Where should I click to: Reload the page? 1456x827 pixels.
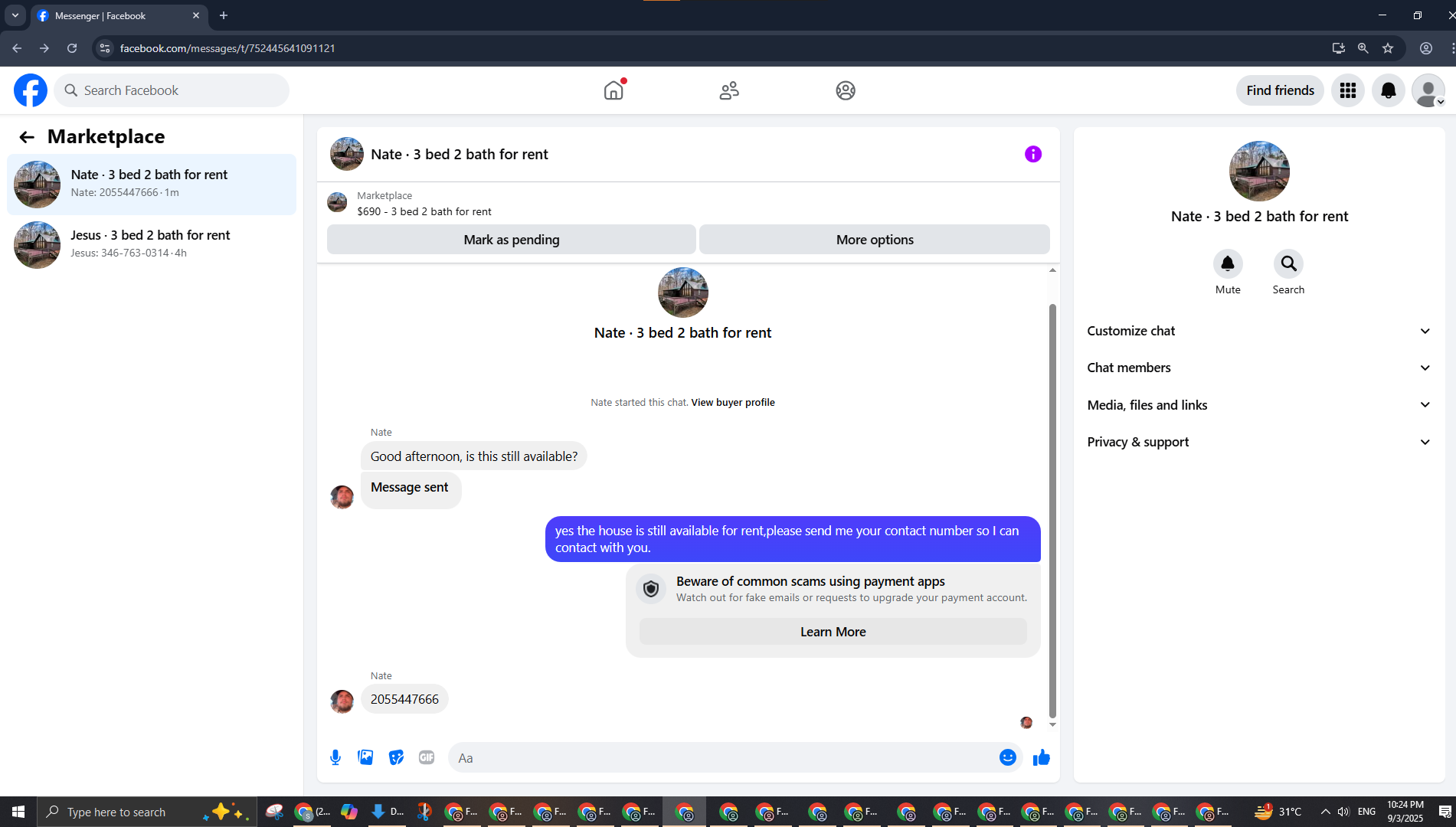coord(72,48)
